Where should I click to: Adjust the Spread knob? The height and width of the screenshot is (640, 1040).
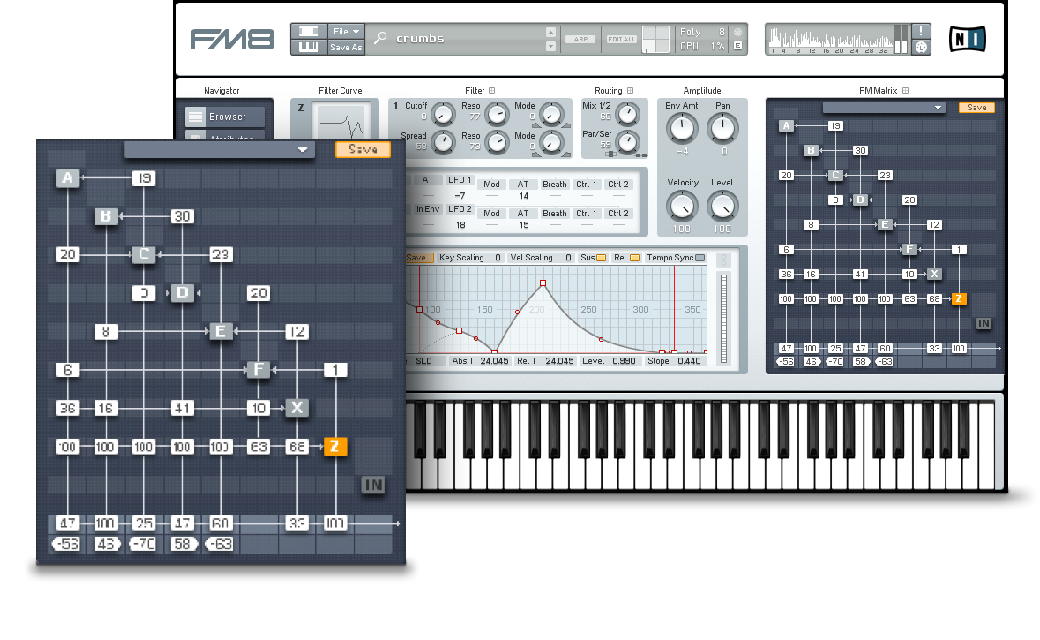click(x=443, y=142)
